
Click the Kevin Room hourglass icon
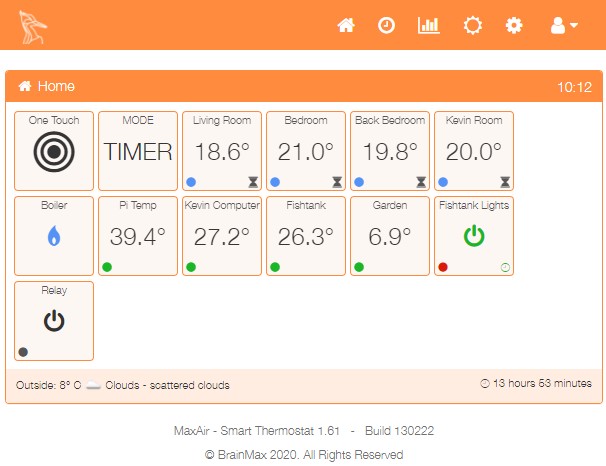coord(506,182)
